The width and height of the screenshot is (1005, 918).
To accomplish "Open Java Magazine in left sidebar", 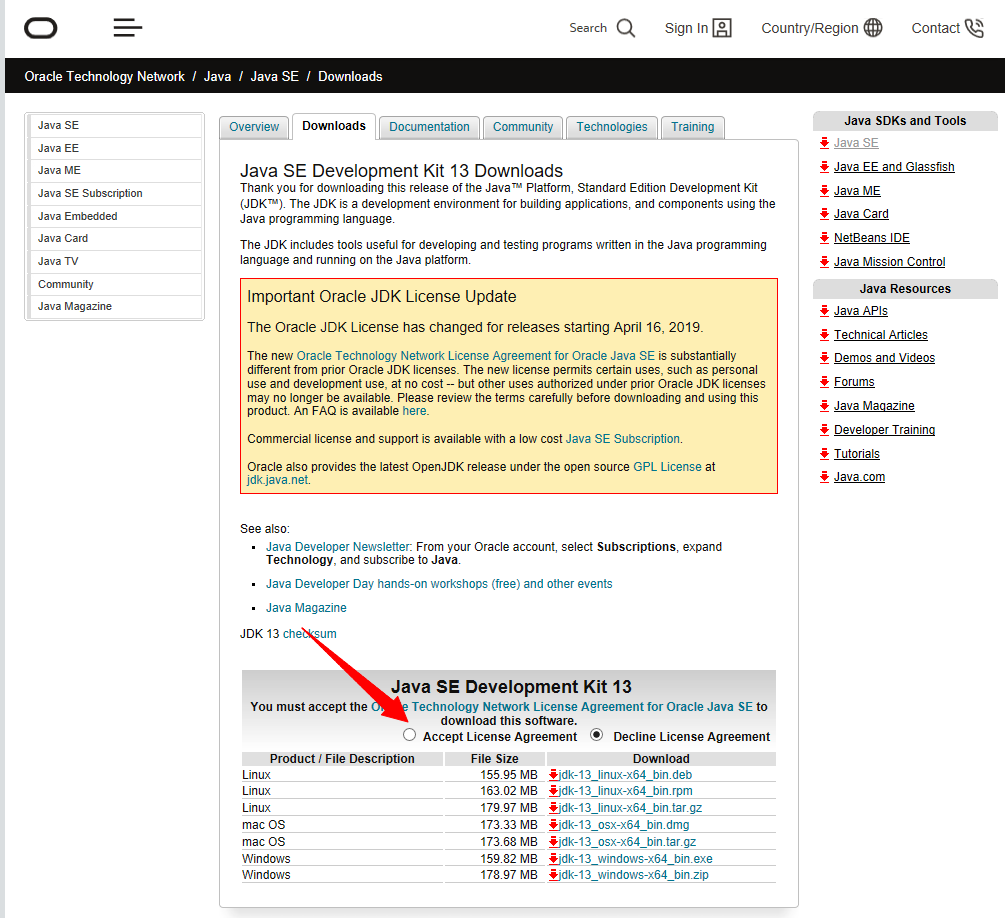I will click(115, 306).
